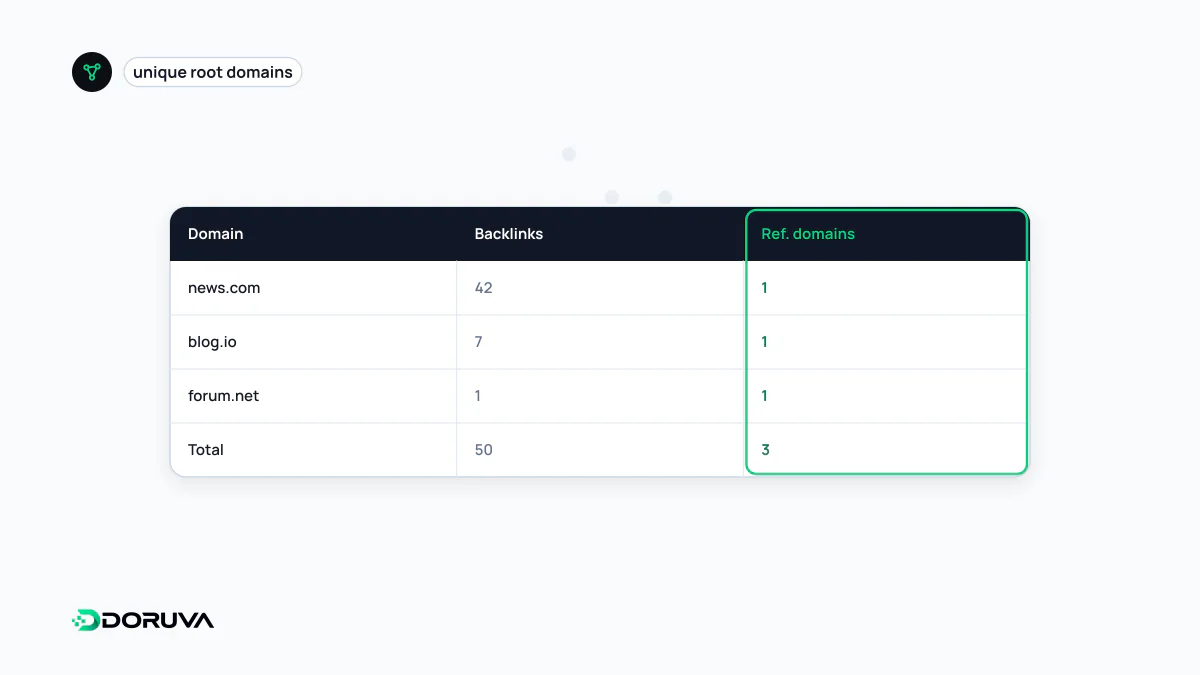Click the total Ref. domains value 3
The image size is (1200, 675).
click(x=765, y=450)
